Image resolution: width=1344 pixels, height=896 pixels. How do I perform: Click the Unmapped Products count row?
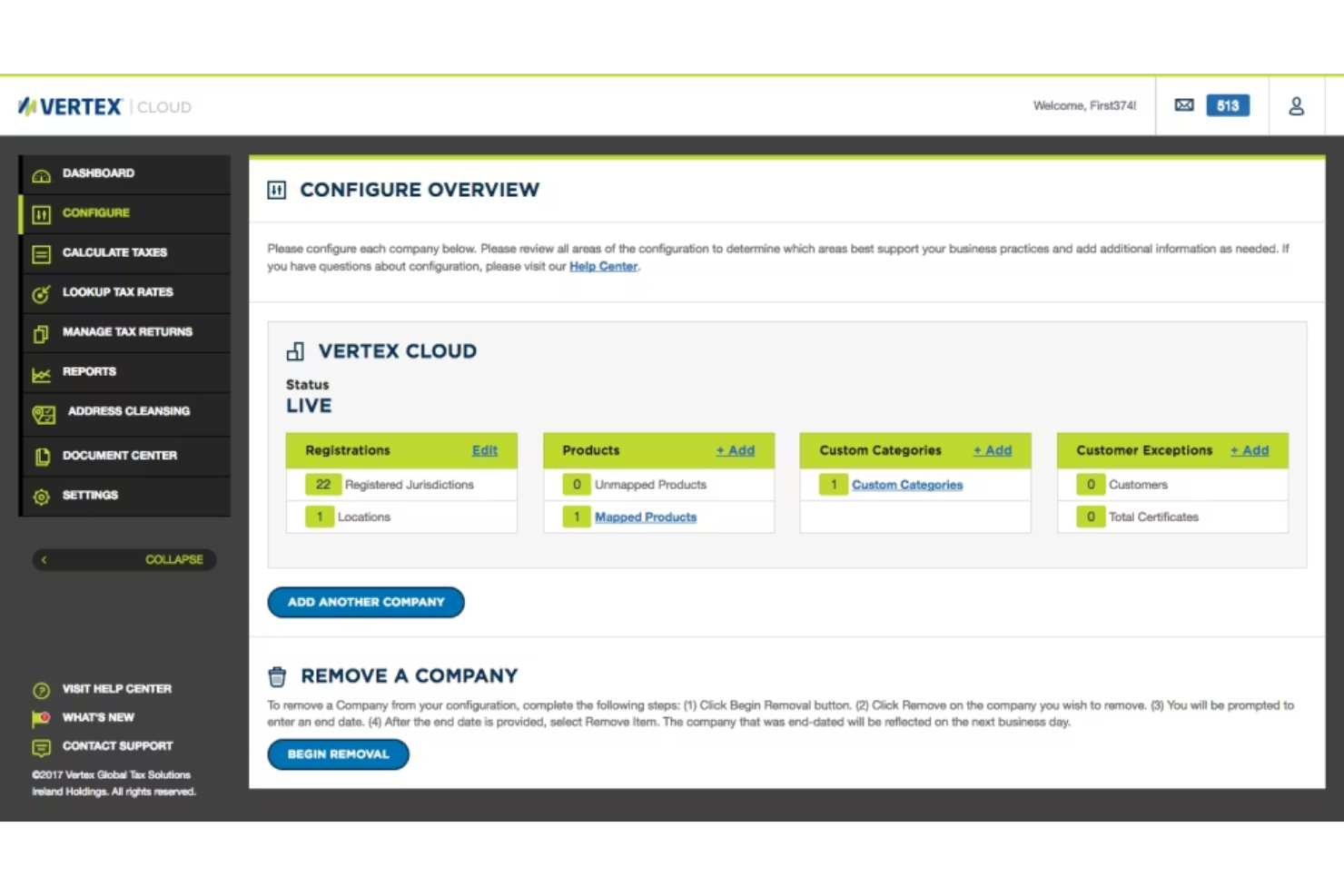(x=658, y=485)
